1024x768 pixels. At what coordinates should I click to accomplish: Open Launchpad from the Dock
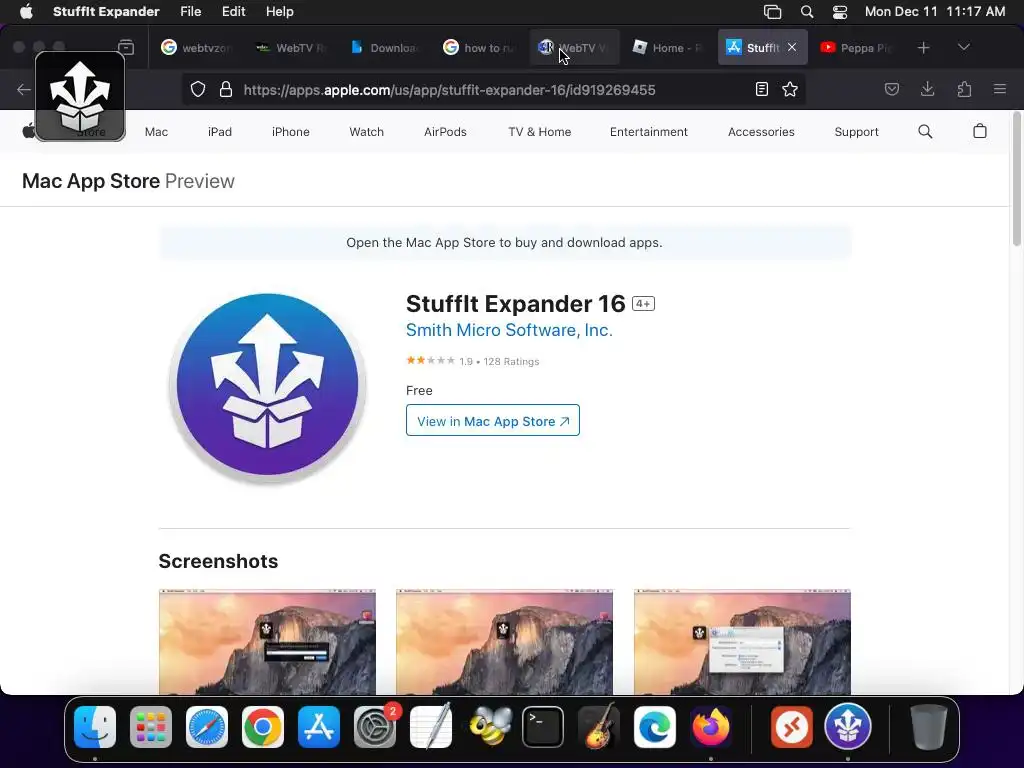tap(151, 727)
